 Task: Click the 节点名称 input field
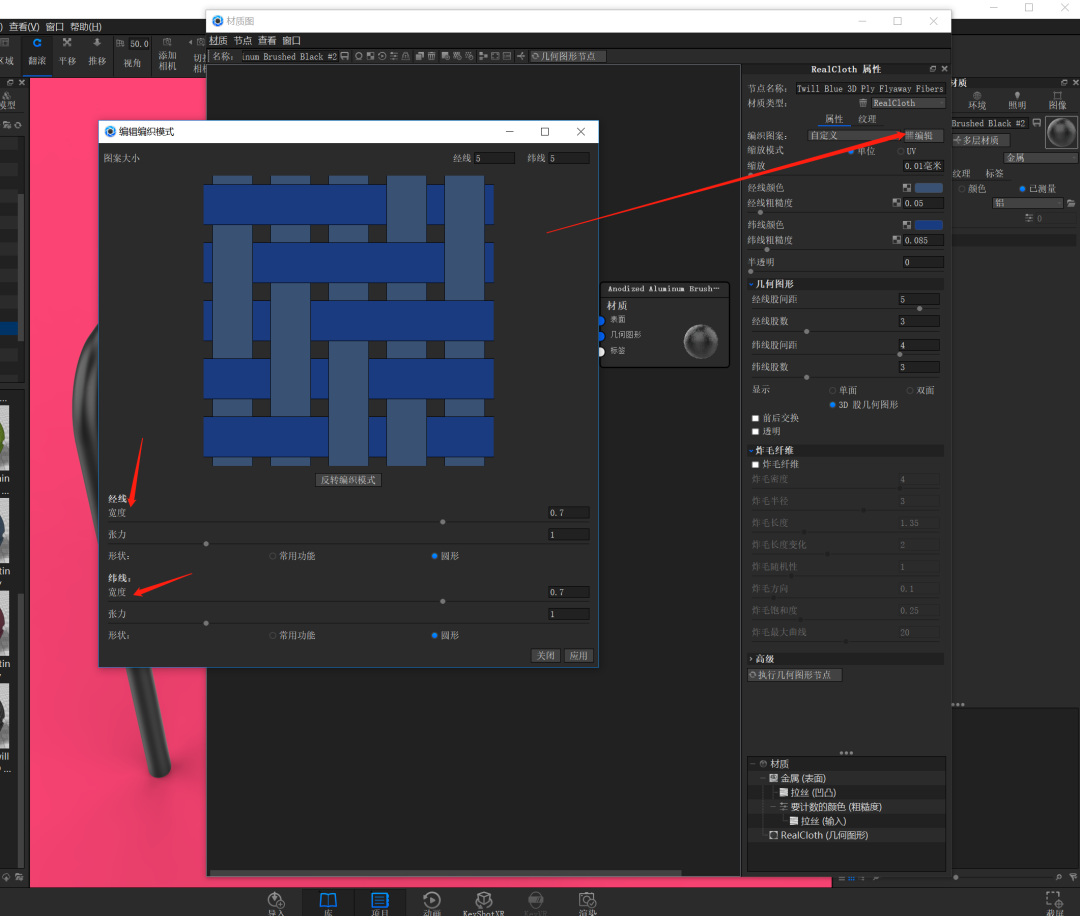[870, 89]
